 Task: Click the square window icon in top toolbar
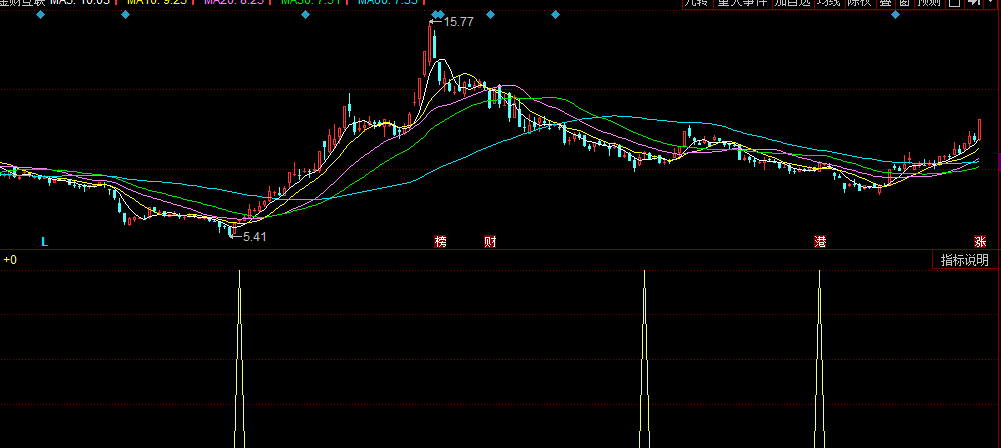coord(954,4)
